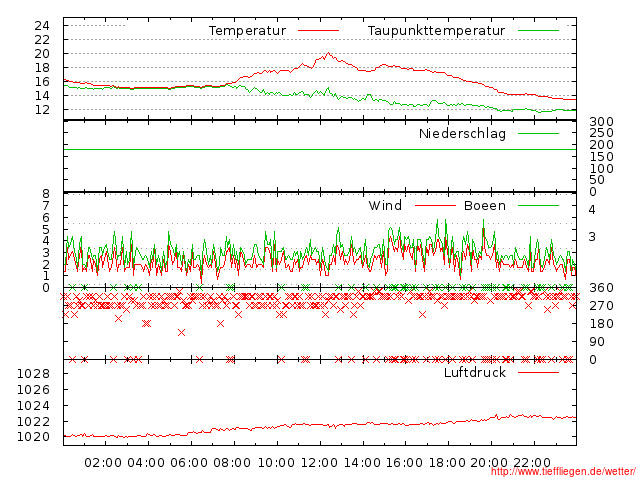Click the 06:00 time axis label
The height and width of the screenshot is (480, 640).
(x=189, y=463)
